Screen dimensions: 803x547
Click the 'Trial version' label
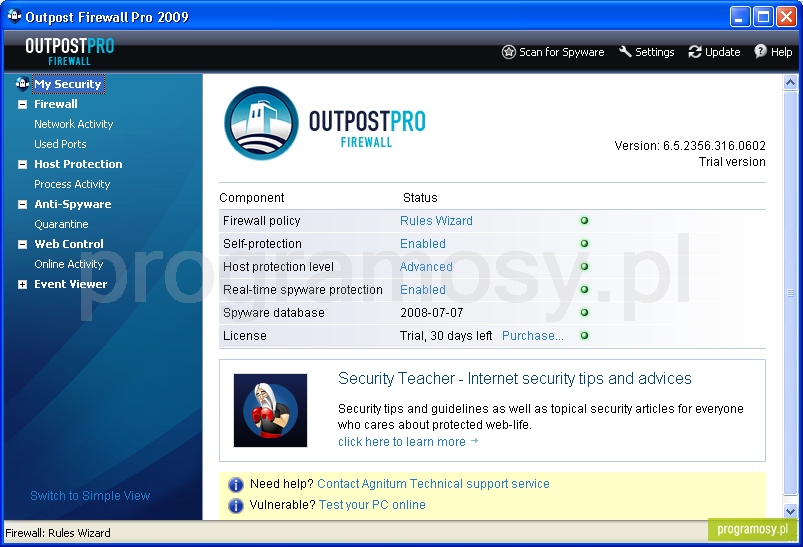click(732, 161)
